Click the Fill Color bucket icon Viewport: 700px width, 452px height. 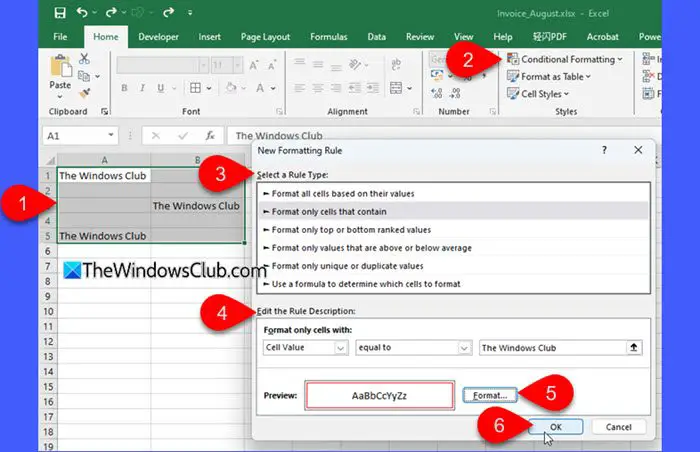click(x=231, y=88)
